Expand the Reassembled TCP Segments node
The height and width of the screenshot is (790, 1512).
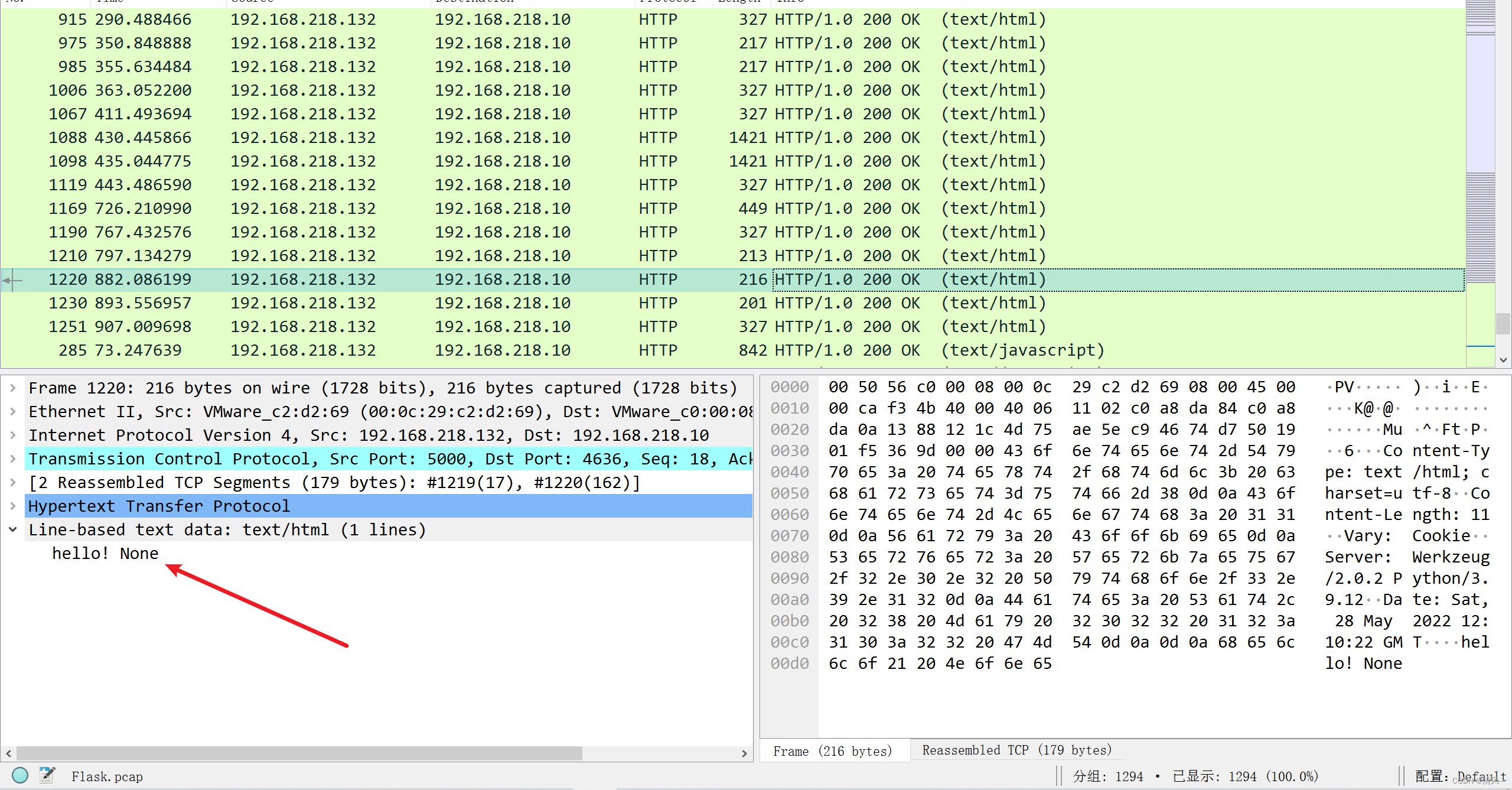(x=13, y=483)
